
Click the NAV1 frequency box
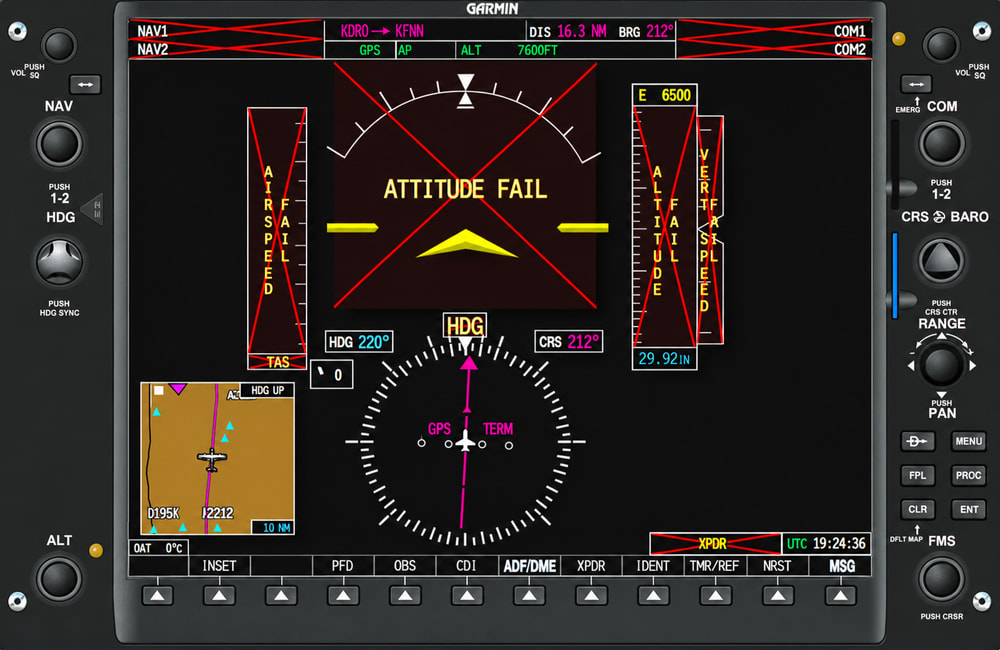[226, 31]
